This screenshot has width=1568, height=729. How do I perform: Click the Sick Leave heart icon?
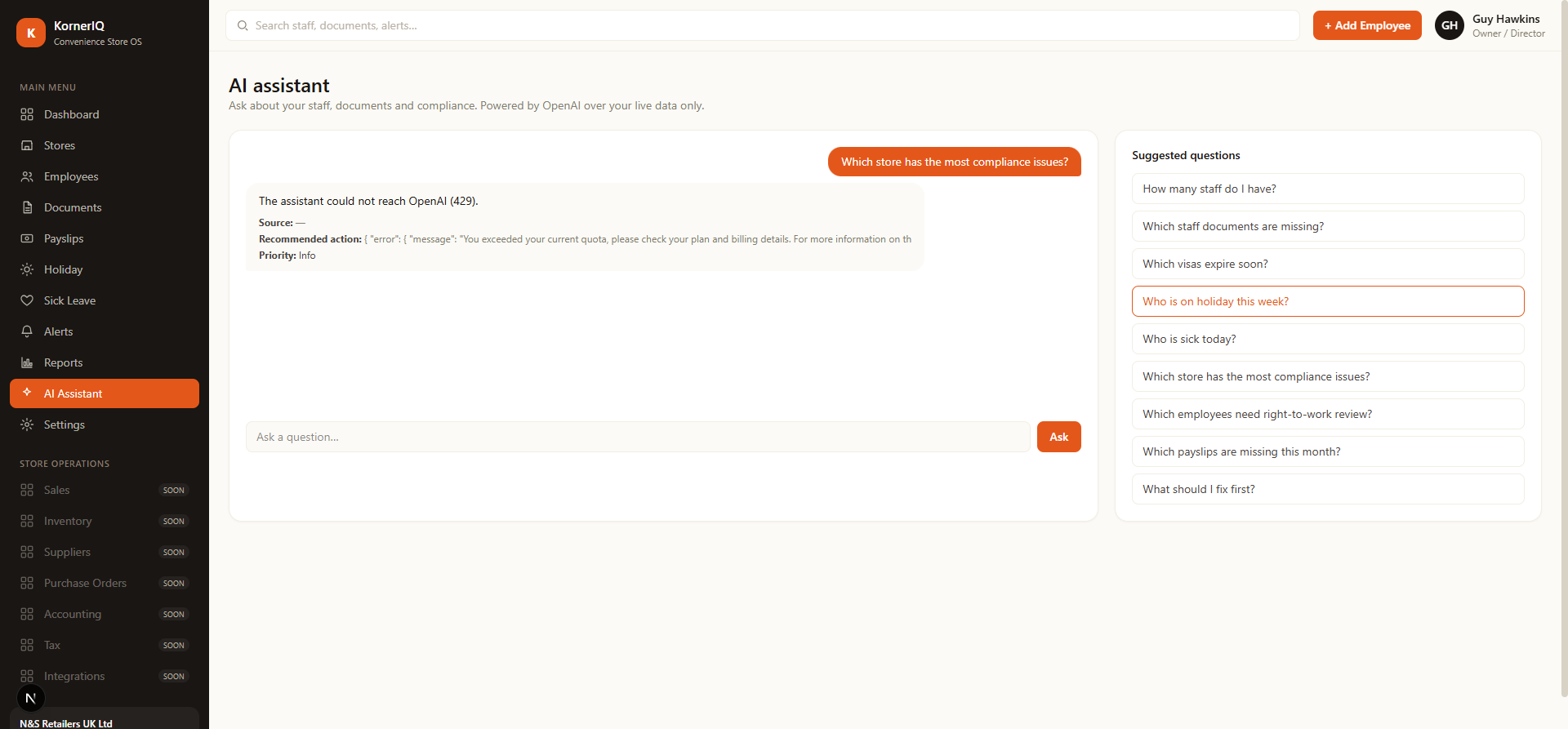pyautogui.click(x=27, y=300)
